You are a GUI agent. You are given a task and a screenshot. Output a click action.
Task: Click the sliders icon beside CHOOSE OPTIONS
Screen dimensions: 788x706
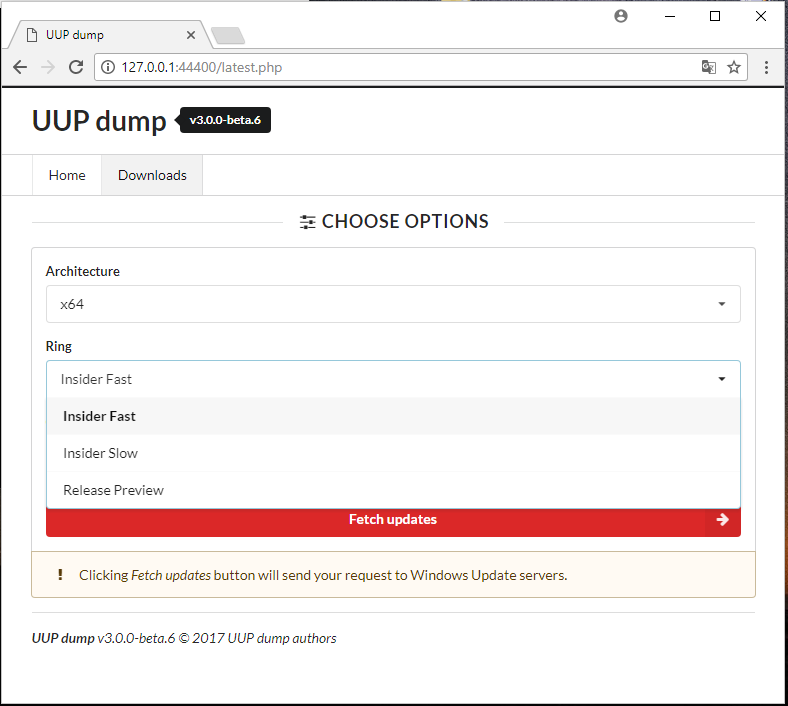coord(307,222)
